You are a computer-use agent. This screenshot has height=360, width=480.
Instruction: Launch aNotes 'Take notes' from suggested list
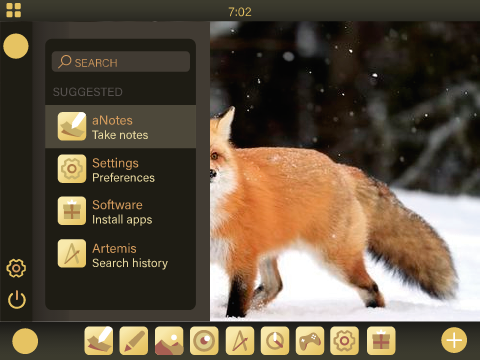(120, 127)
